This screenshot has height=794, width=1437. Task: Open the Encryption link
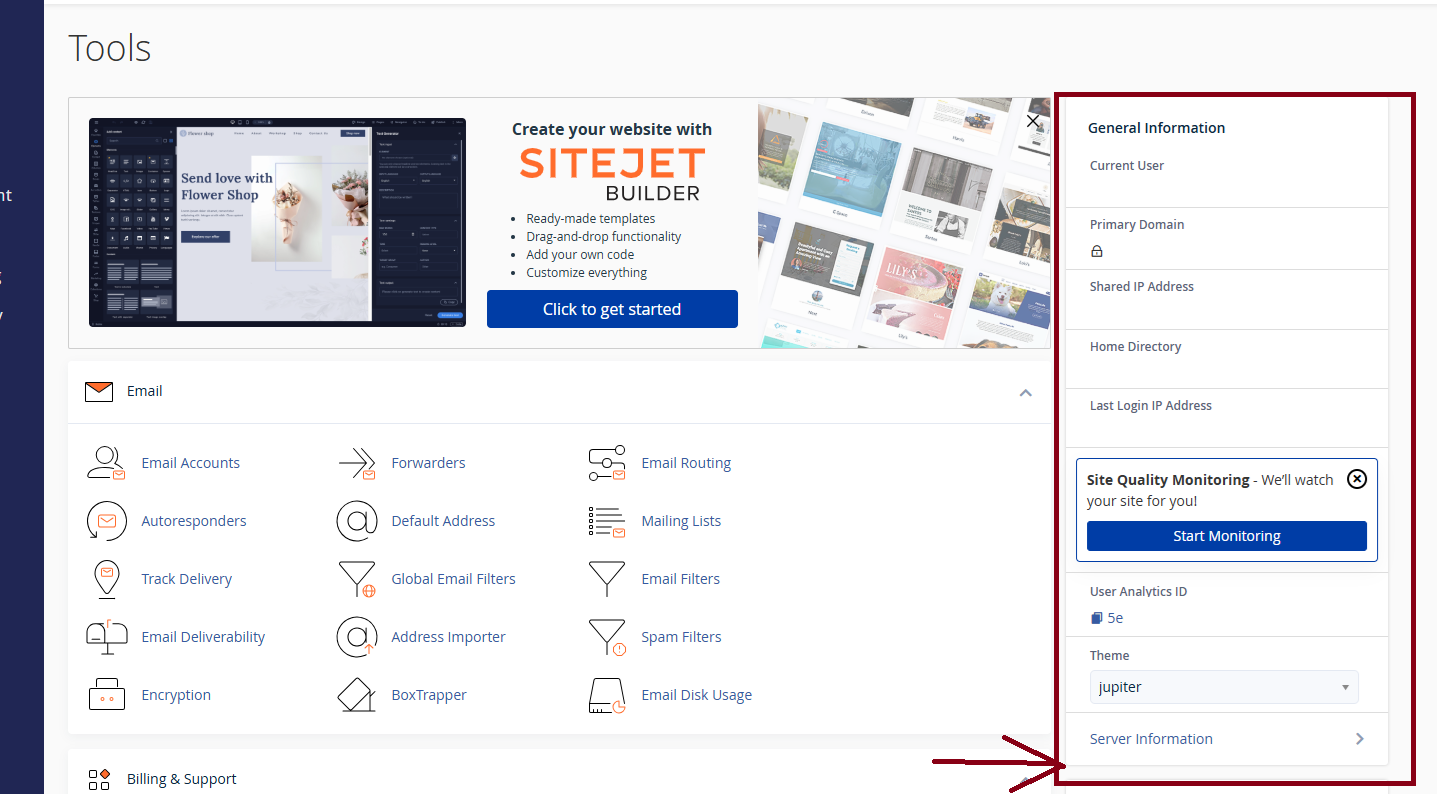click(x=176, y=695)
